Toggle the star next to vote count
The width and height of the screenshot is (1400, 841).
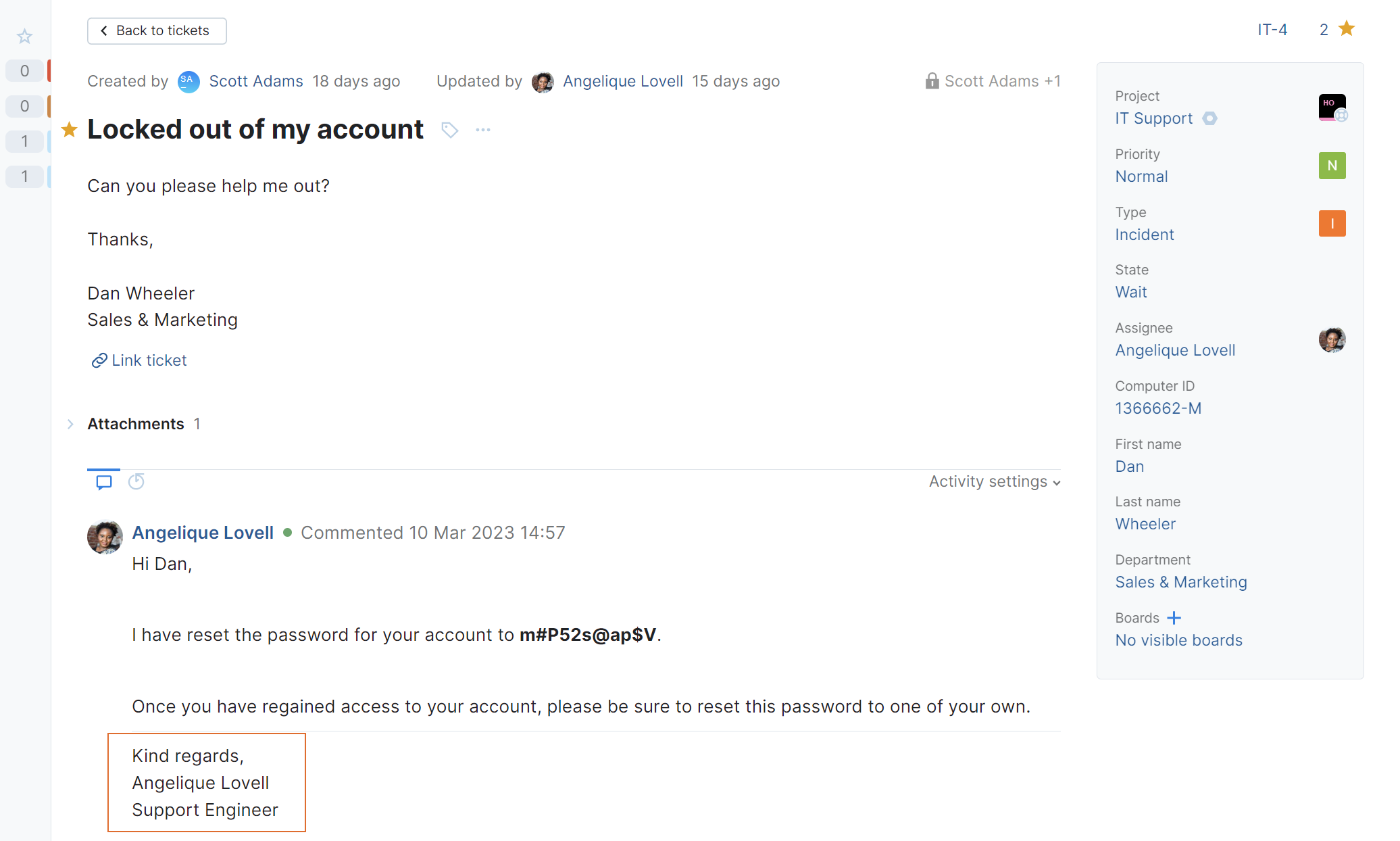[x=1347, y=29]
